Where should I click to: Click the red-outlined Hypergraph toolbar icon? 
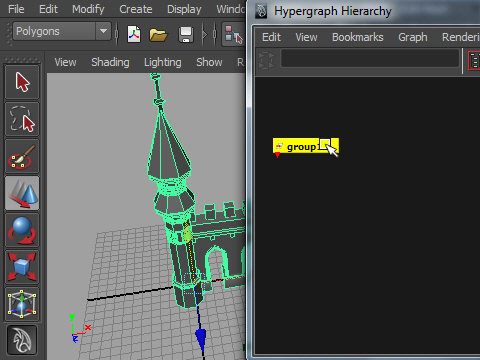[x=474, y=60]
